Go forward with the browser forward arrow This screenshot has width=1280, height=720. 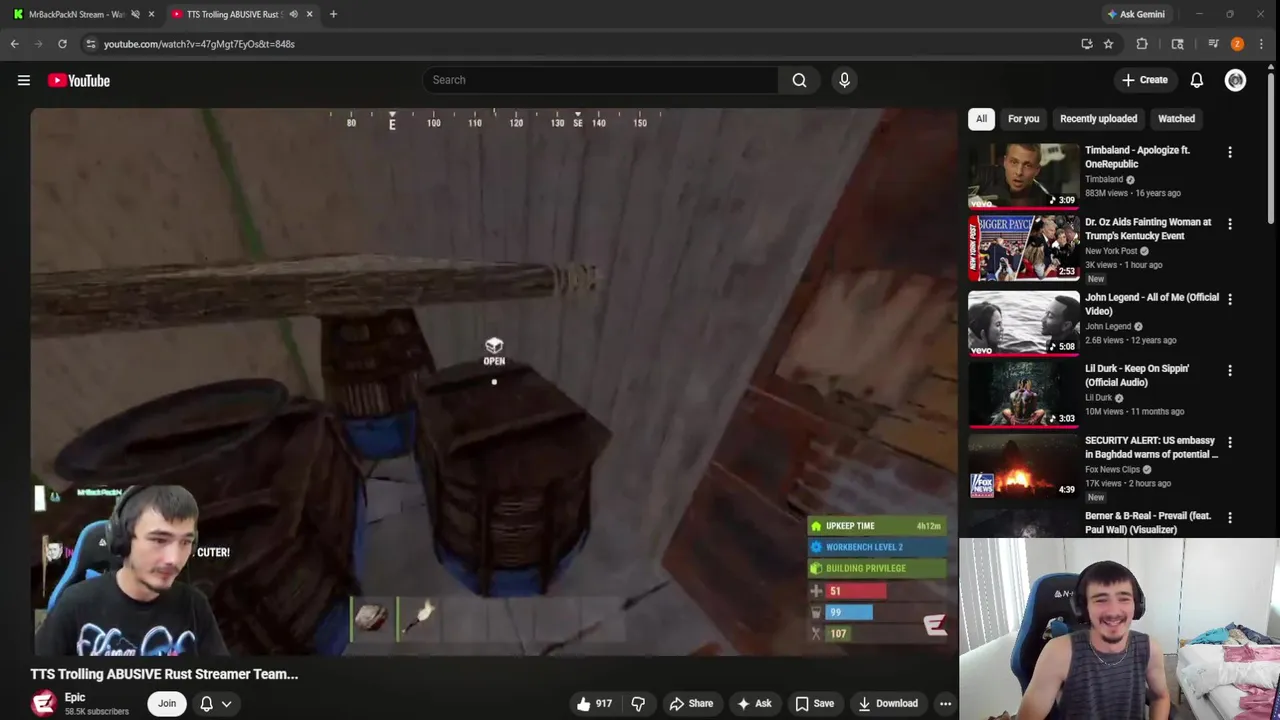pos(39,44)
